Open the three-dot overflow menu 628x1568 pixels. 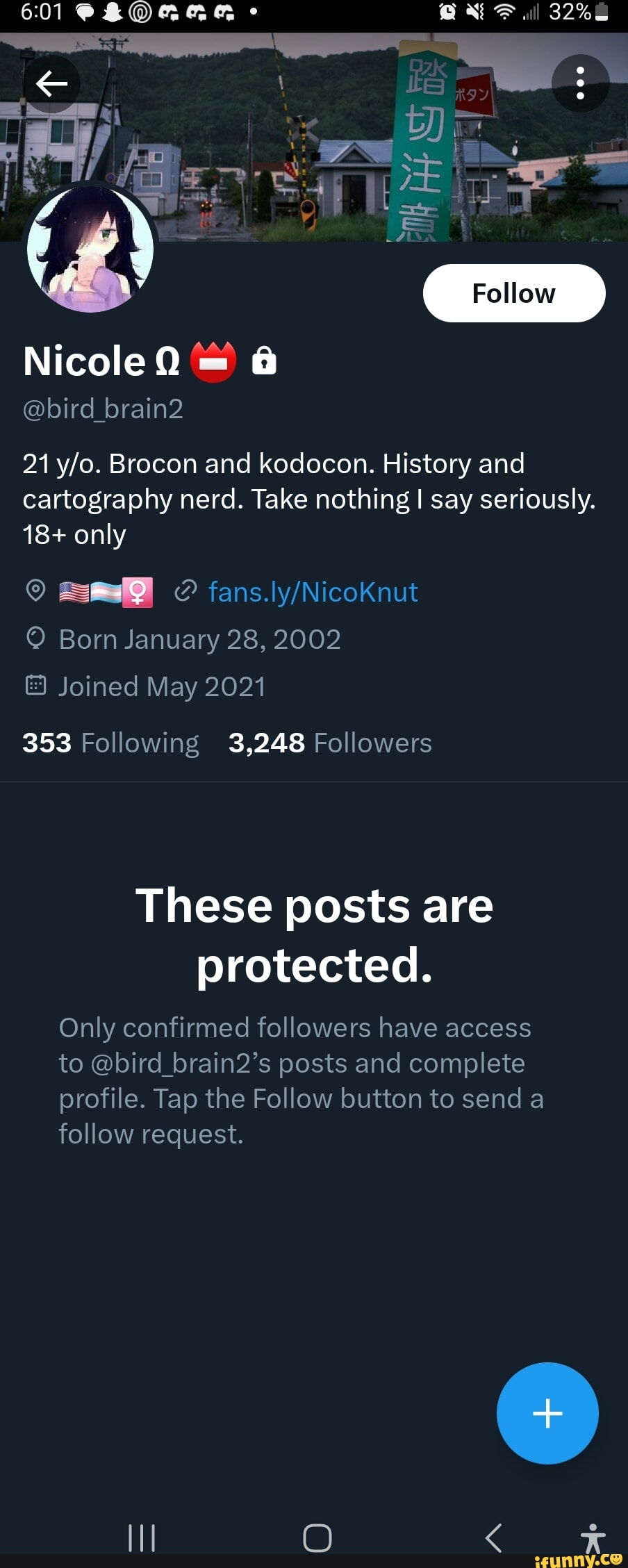point(581,83)
